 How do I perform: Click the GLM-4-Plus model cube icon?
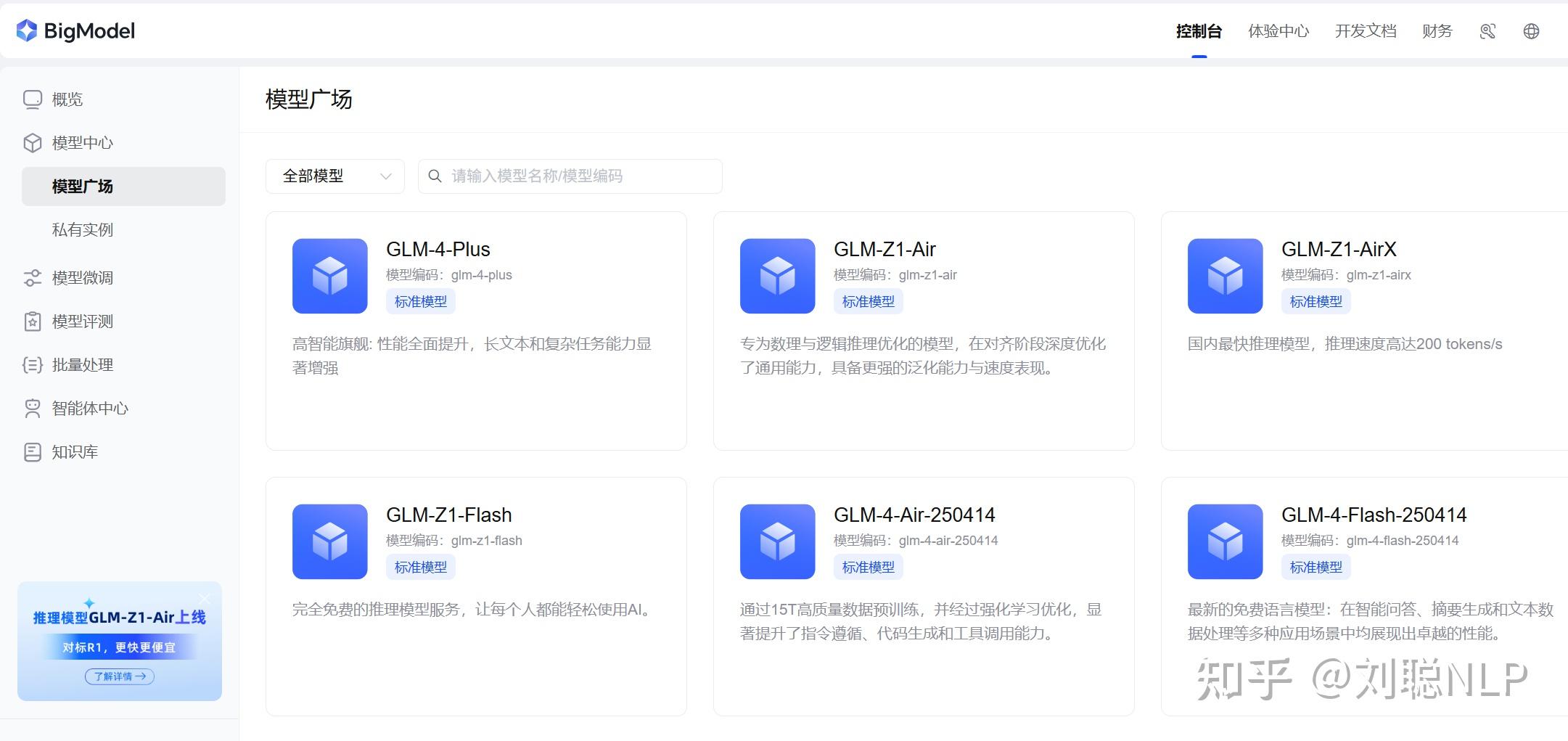(330, 276)
